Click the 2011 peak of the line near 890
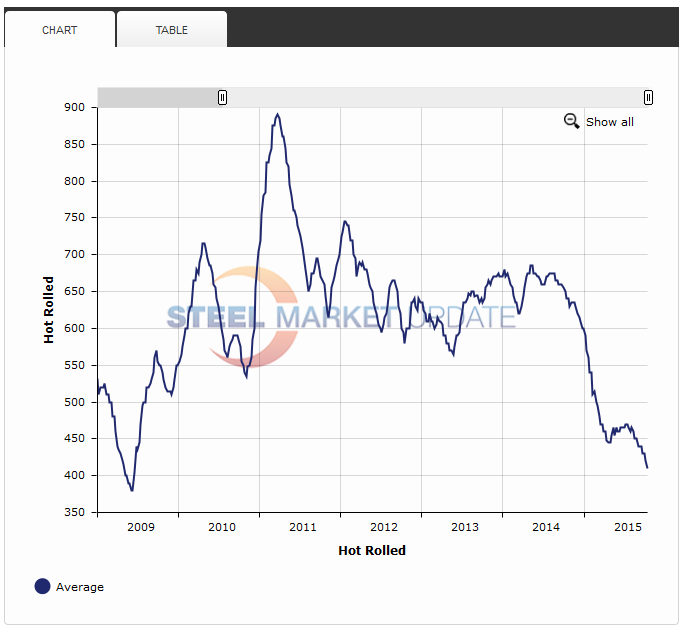 (277, 115)
